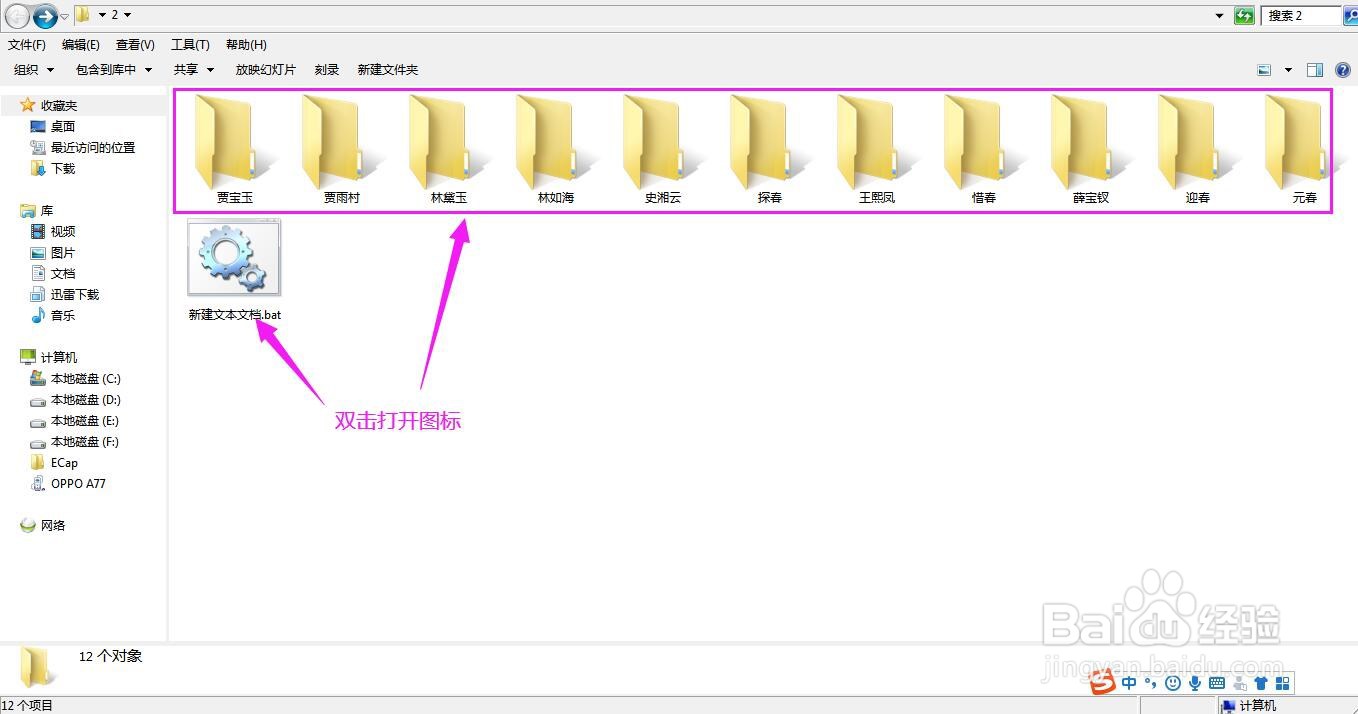Screen dimensions: 1358x714
Task: Click the Sogou microphone voice input icon
Action: point(1194,683)
